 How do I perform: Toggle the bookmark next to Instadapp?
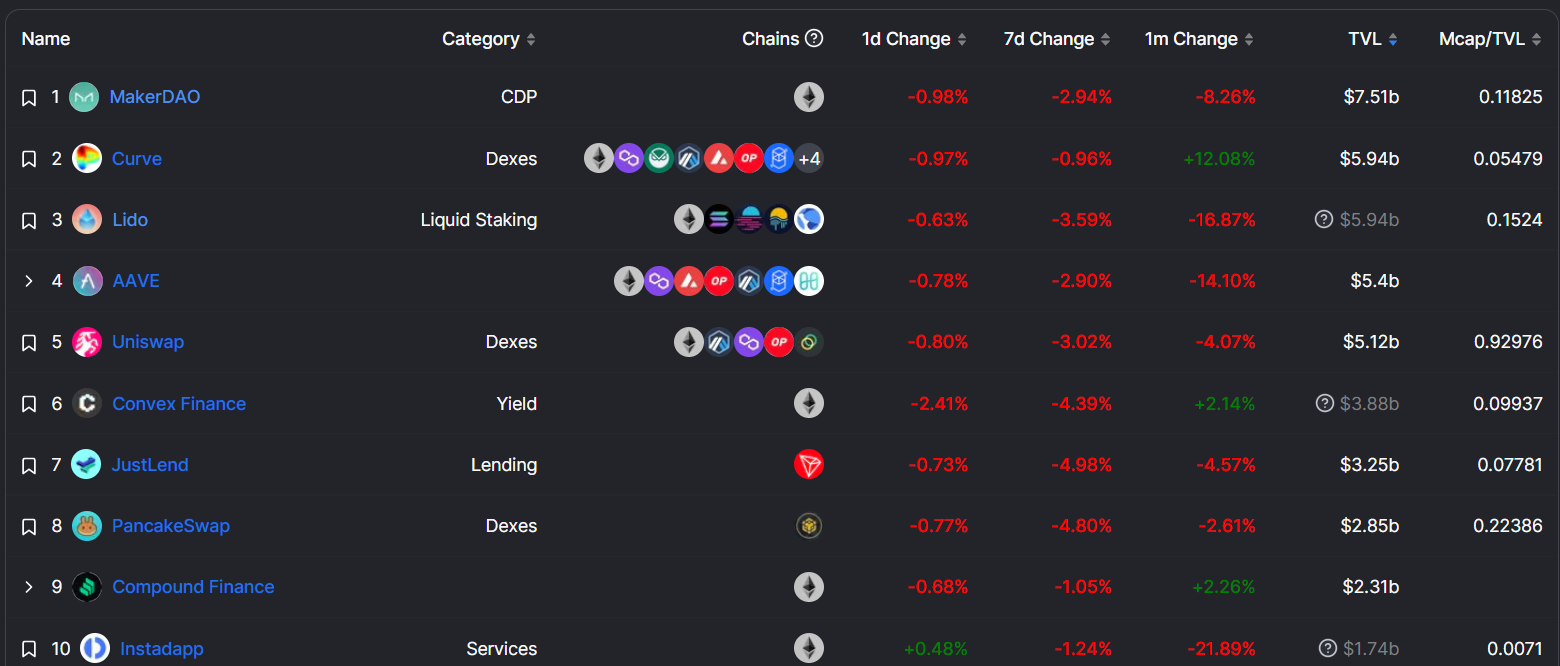[29, 649]
